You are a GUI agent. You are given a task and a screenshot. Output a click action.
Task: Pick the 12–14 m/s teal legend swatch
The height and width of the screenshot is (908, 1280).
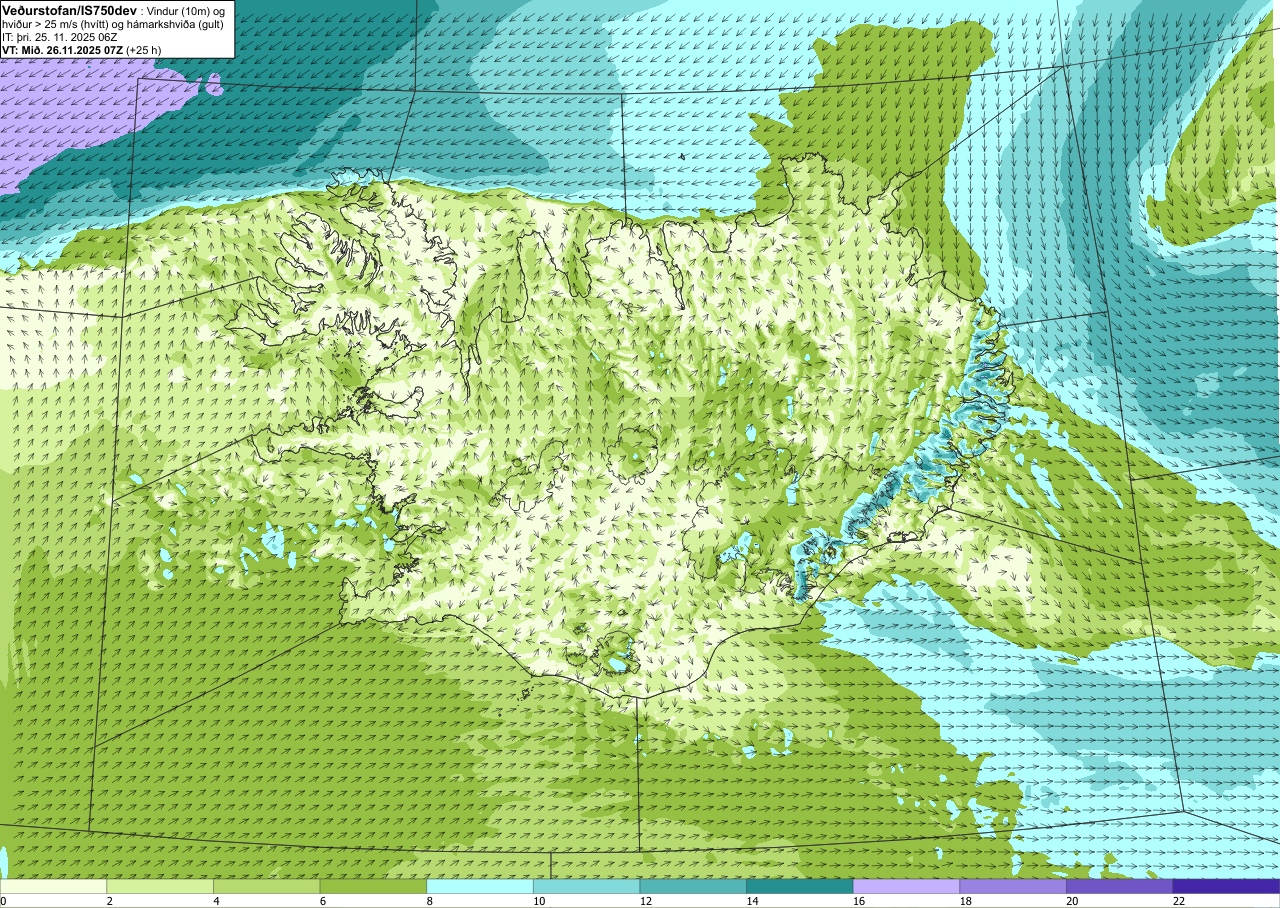coord(693,886)
